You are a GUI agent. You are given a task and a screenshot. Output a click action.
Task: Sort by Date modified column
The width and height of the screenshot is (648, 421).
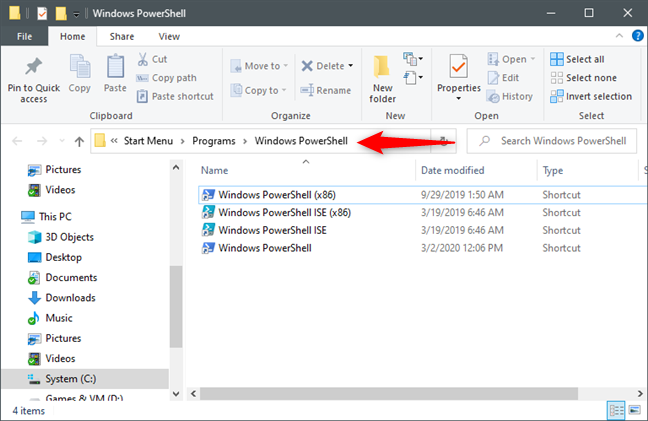453,170
